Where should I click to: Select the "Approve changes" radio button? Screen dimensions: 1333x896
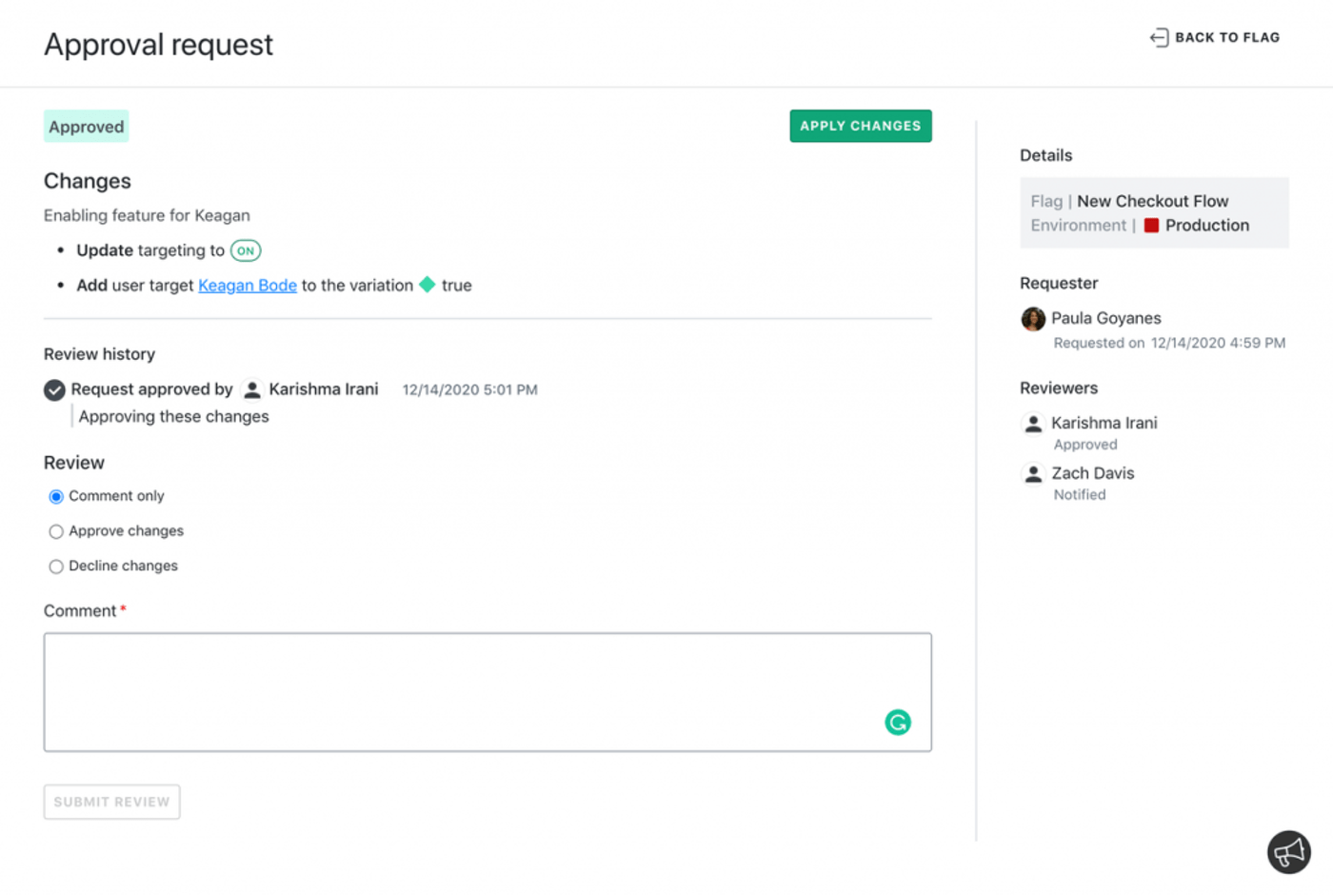56,530
